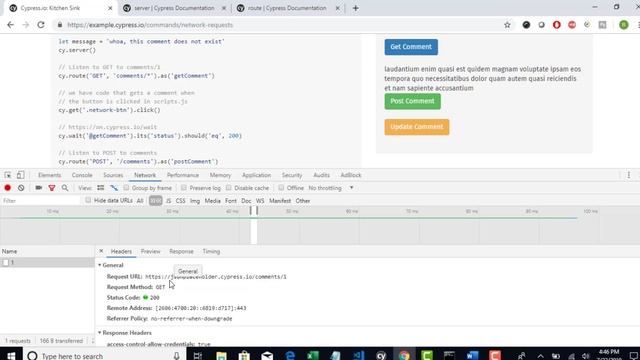
Task: Select the XHR filter type
Action: pos(156,201)
